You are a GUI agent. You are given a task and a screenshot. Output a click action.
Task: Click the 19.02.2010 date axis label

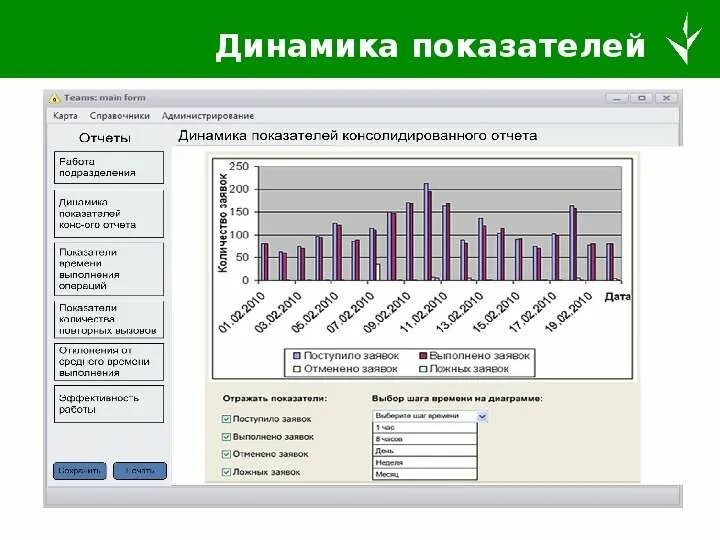coord(568,312)
